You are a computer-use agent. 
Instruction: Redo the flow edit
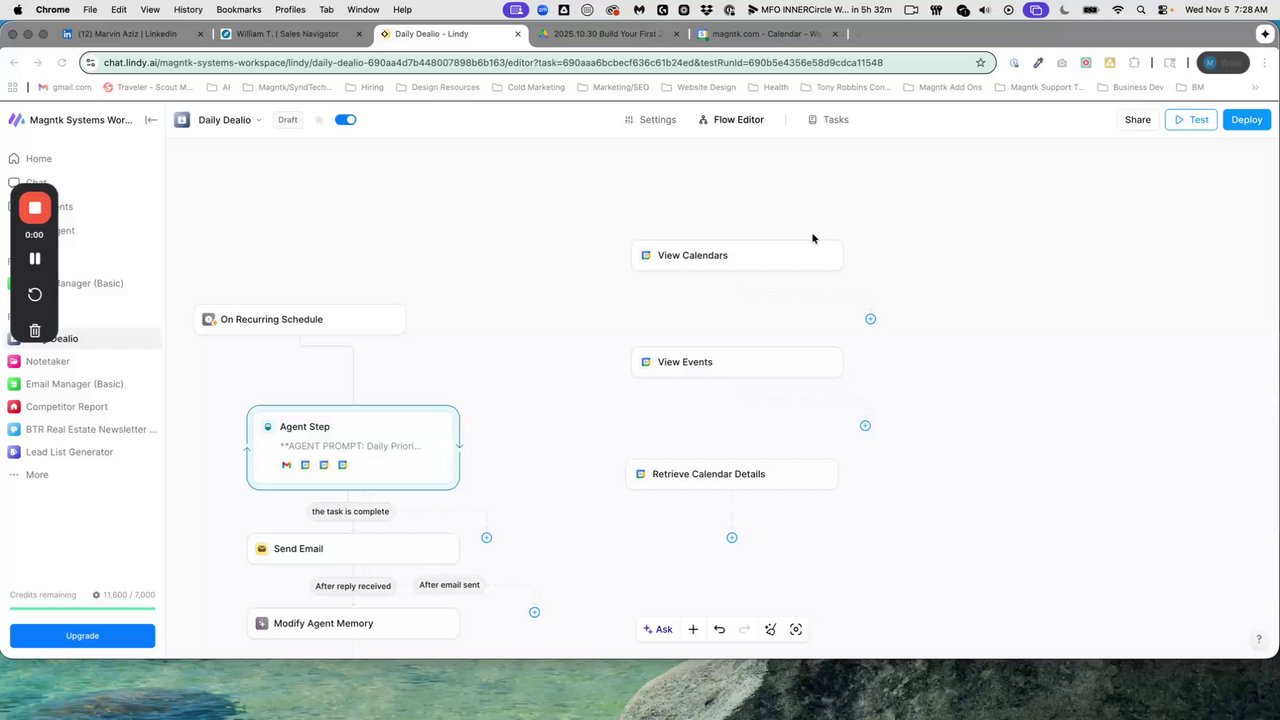tap(744, 630)
